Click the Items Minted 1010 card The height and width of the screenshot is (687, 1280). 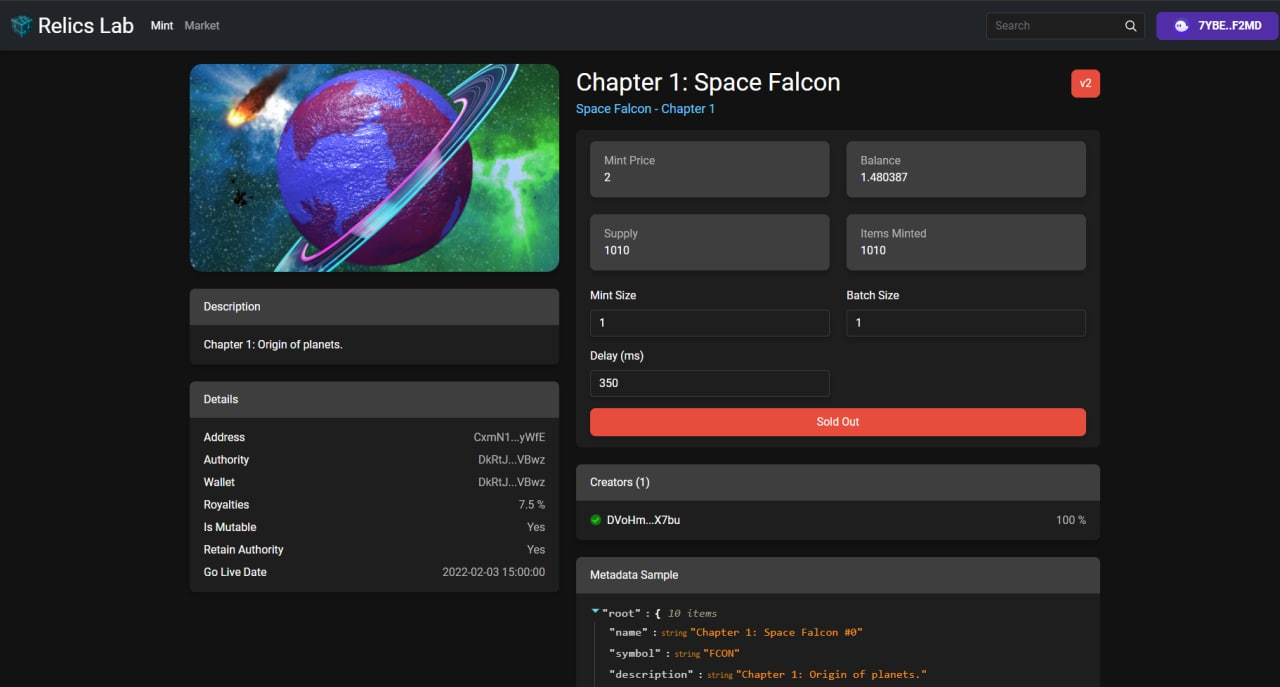coord(966,242)
